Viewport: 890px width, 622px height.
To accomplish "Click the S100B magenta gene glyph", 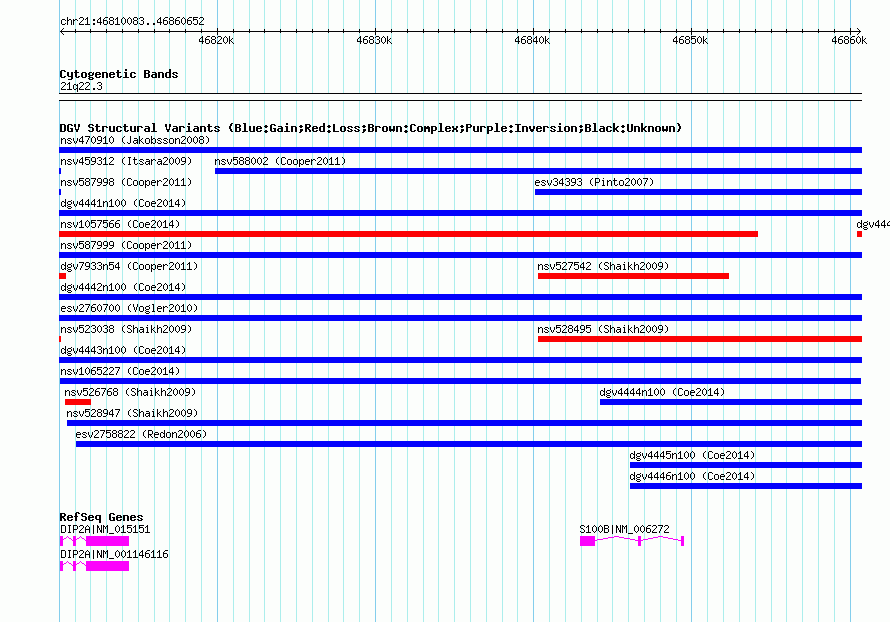I will click(x=632, y=541).
